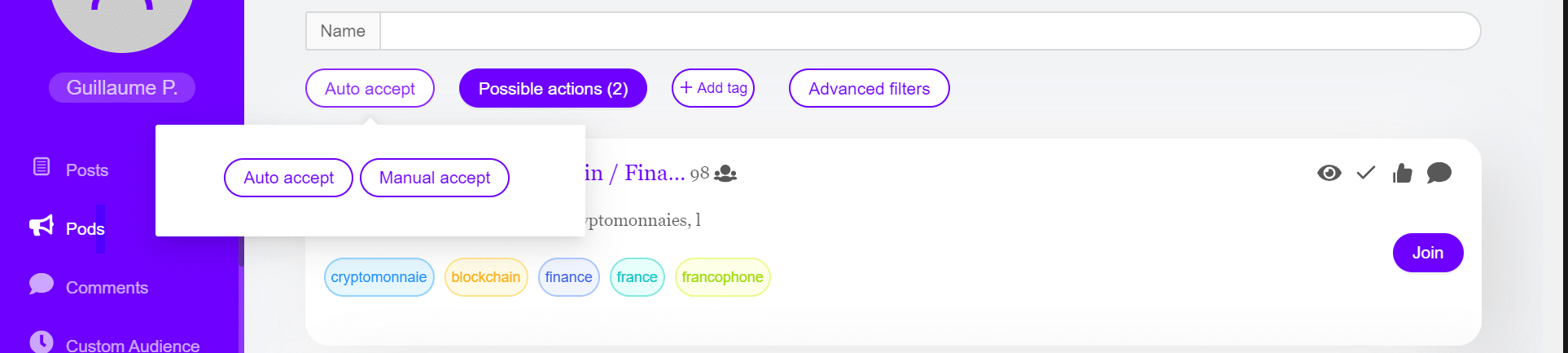Screen dimensions: 1568x353
Task: Click the Guillaume P. profile name
Action: pos(122,88)
